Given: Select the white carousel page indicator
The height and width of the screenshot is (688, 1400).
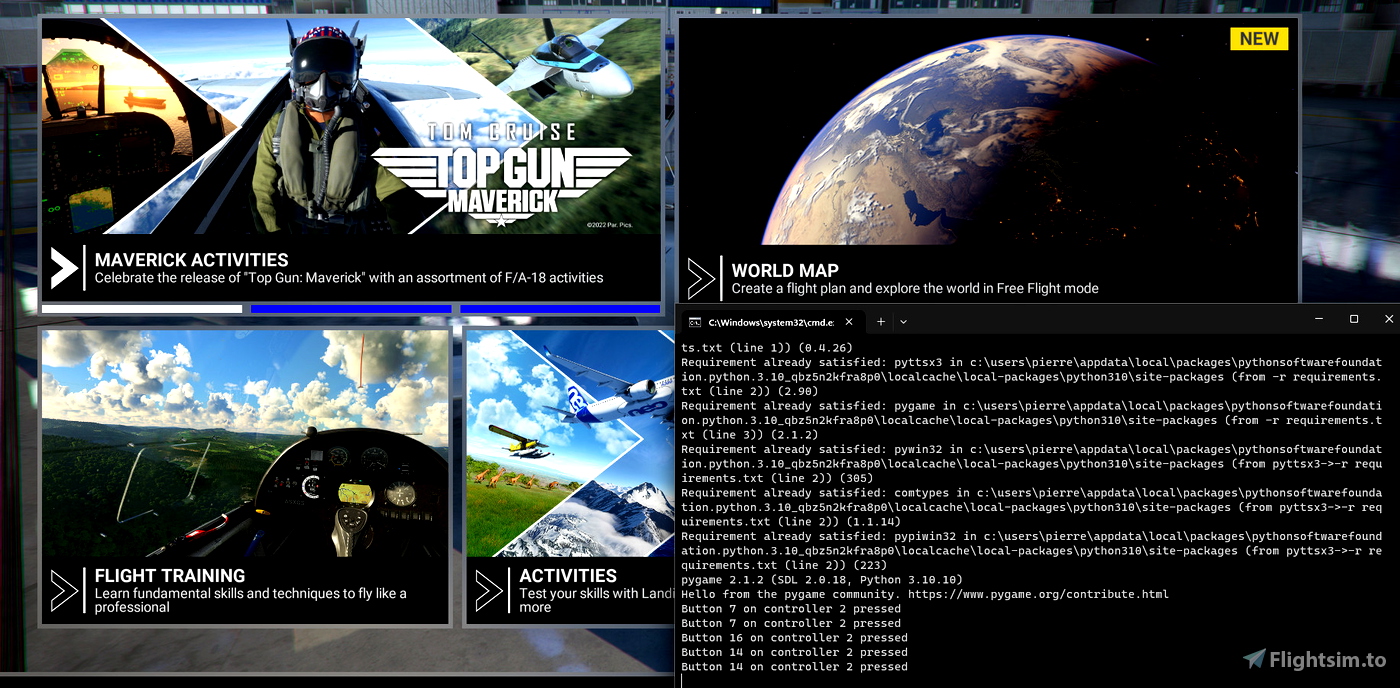Looking at the screenshot, I should (142, 309).
